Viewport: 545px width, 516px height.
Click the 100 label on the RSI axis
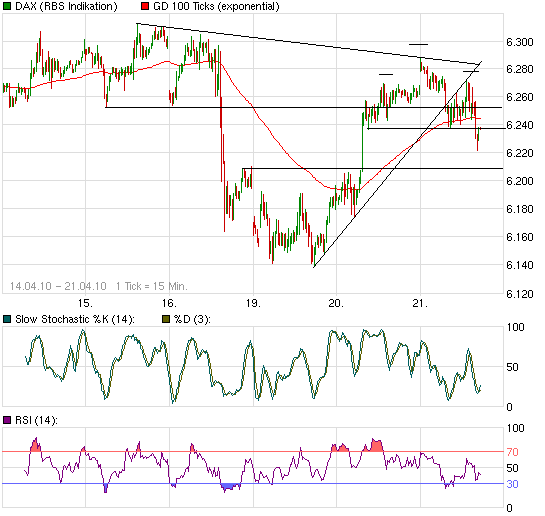click(x=515, y=428)
